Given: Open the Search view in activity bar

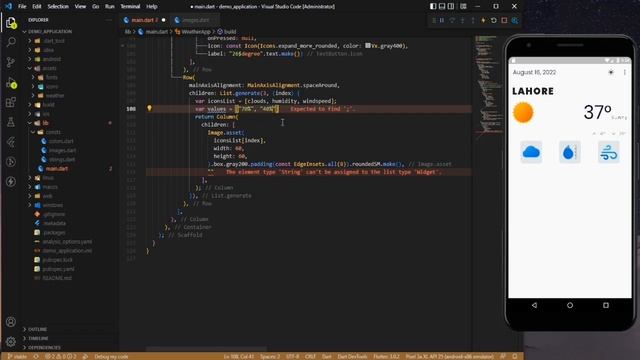Looking at the screenshot, I should tap(11, 42).
